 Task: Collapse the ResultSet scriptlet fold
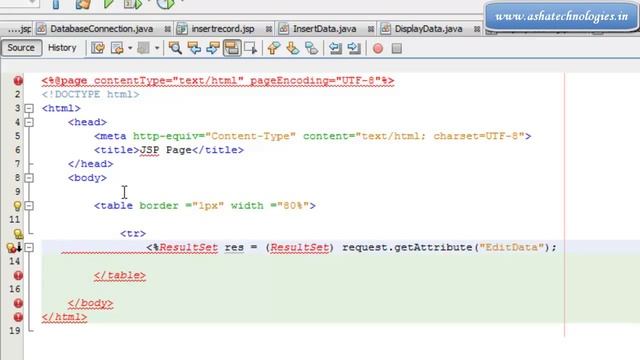[x=29, y=247]
